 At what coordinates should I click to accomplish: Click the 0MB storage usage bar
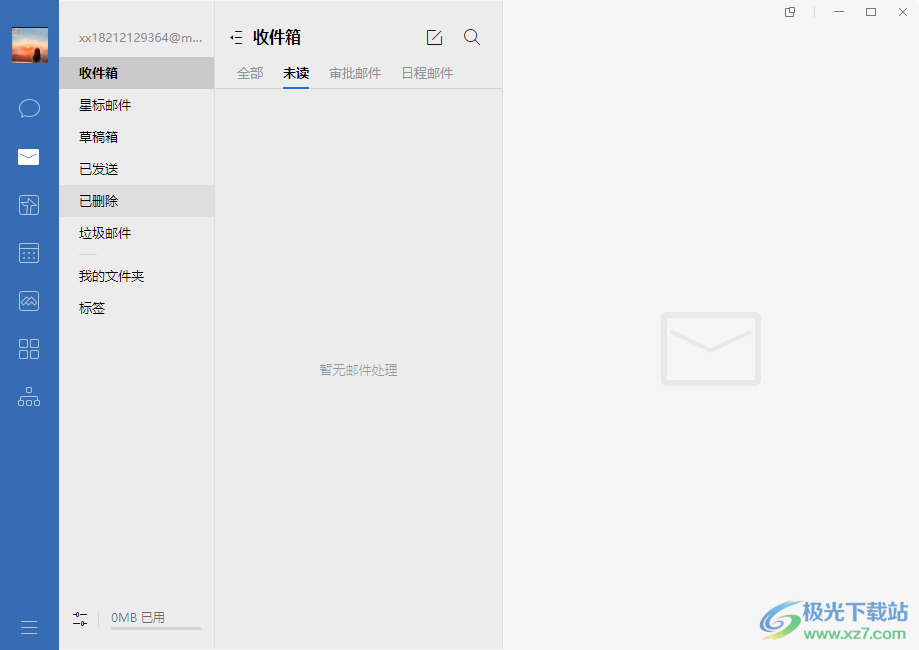point(140,617)
